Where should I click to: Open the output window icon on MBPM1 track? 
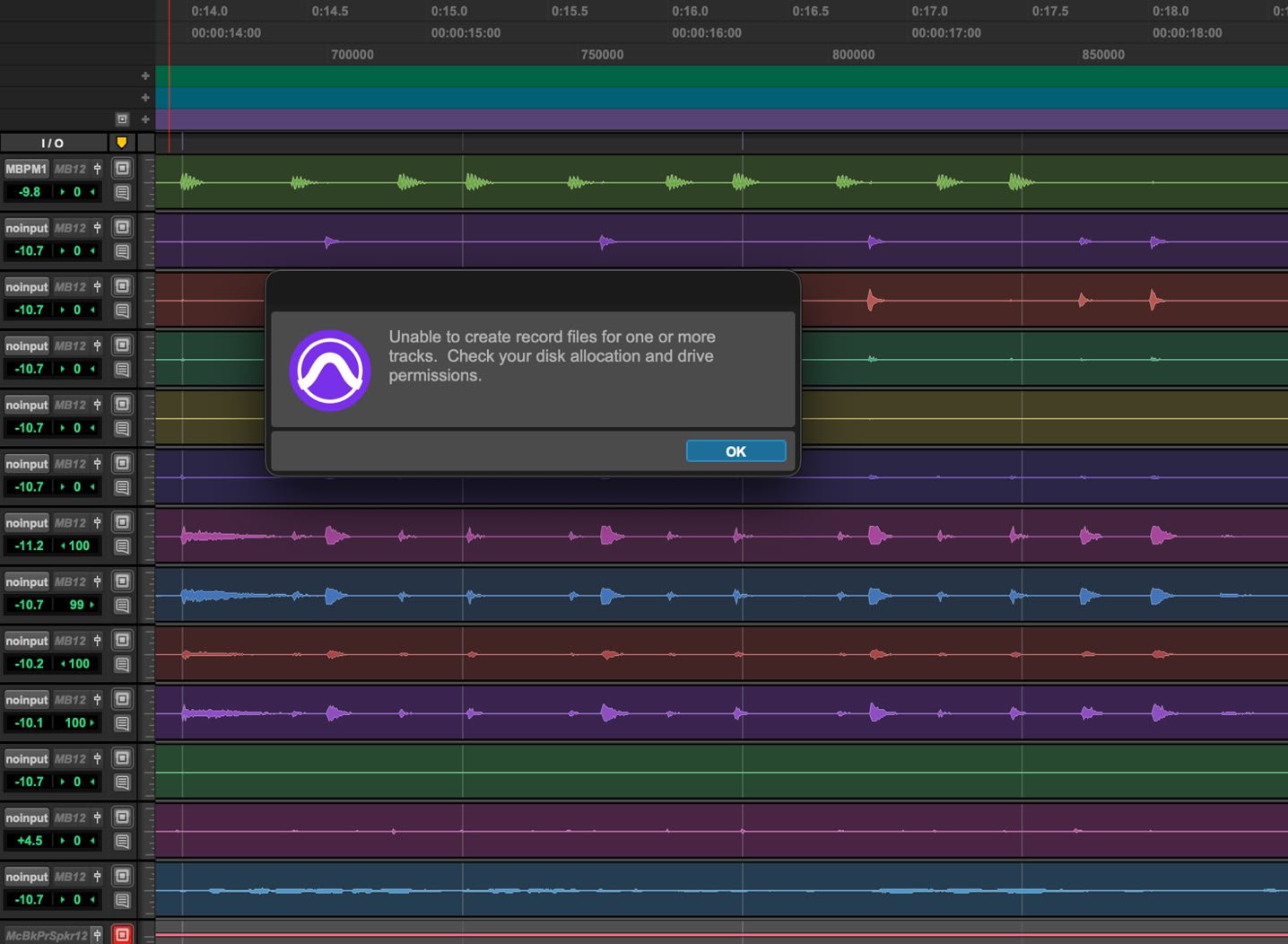pyautogui.click(x=98, y=169)
